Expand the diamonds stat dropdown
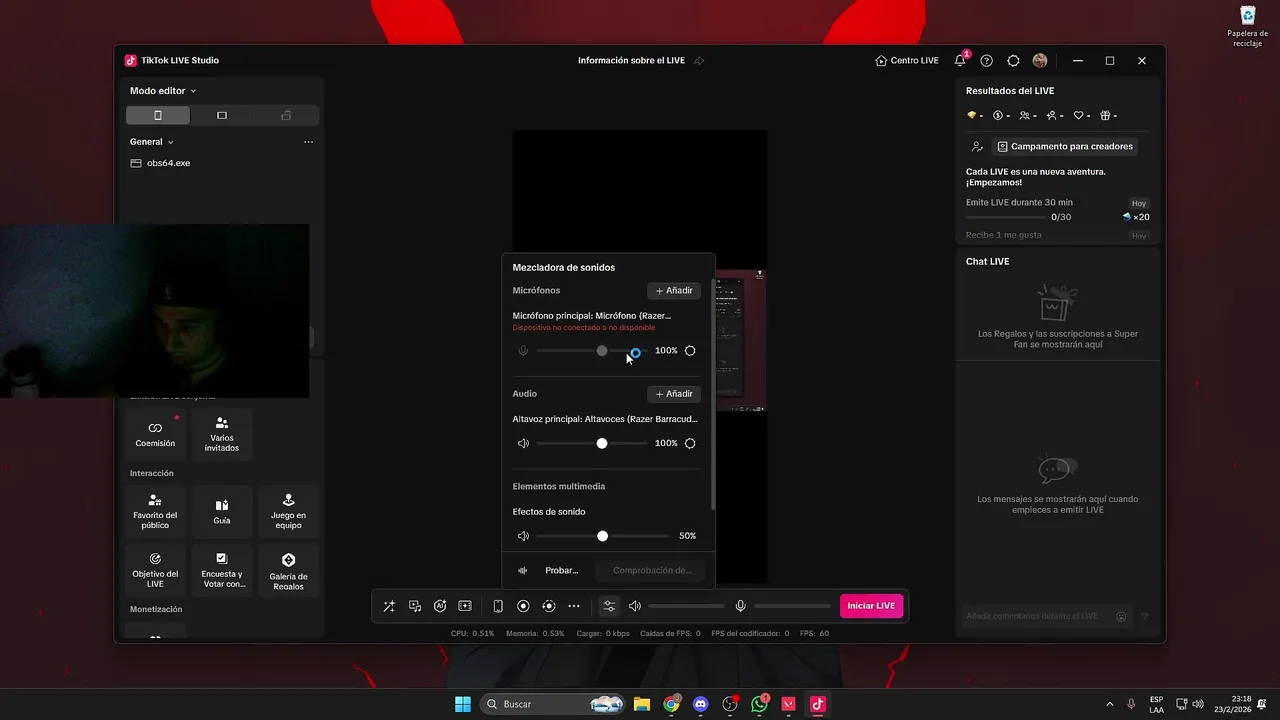This screenshot has height=720, width=1280. click(x=975, y=116)
